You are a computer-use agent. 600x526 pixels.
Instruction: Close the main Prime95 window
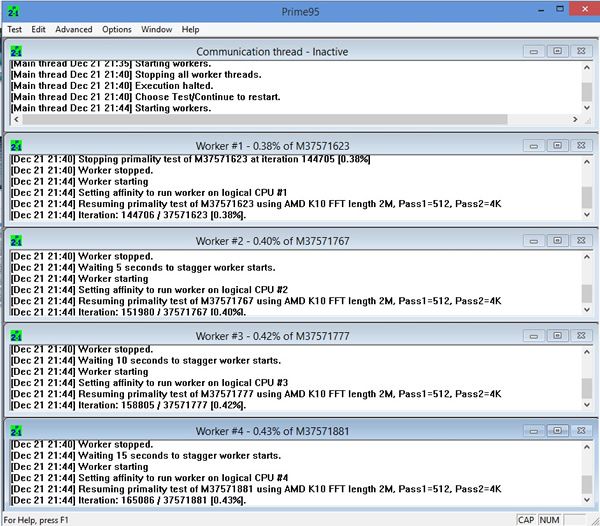(x=584, y=9)
